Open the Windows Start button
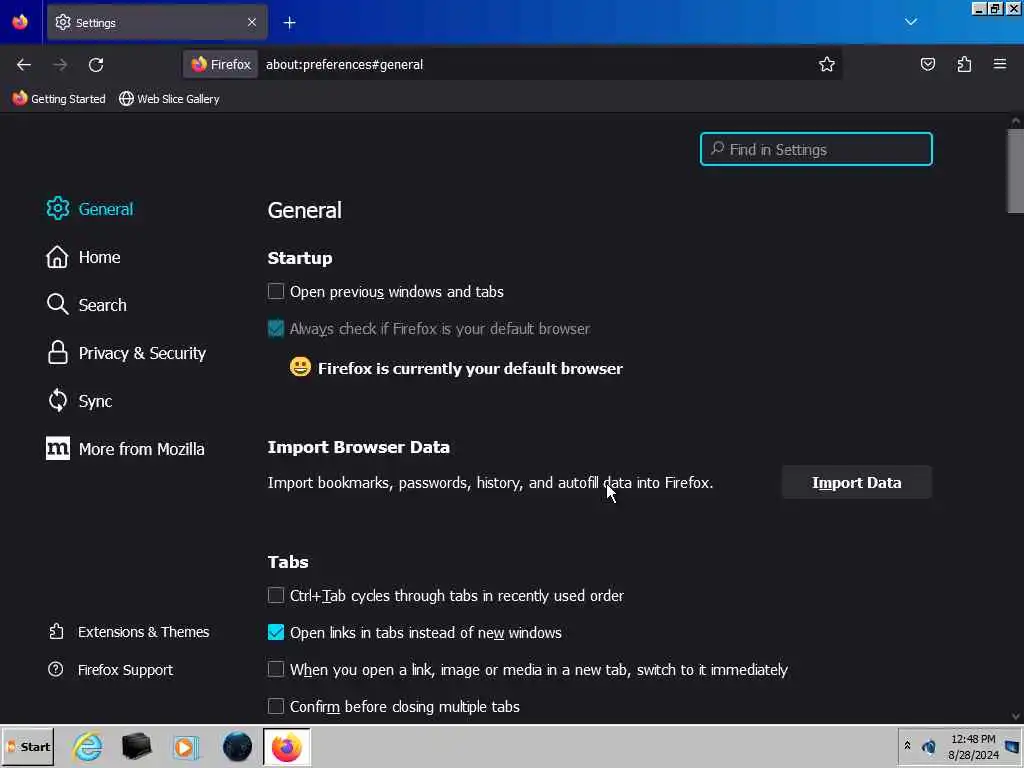 [28, 747]
